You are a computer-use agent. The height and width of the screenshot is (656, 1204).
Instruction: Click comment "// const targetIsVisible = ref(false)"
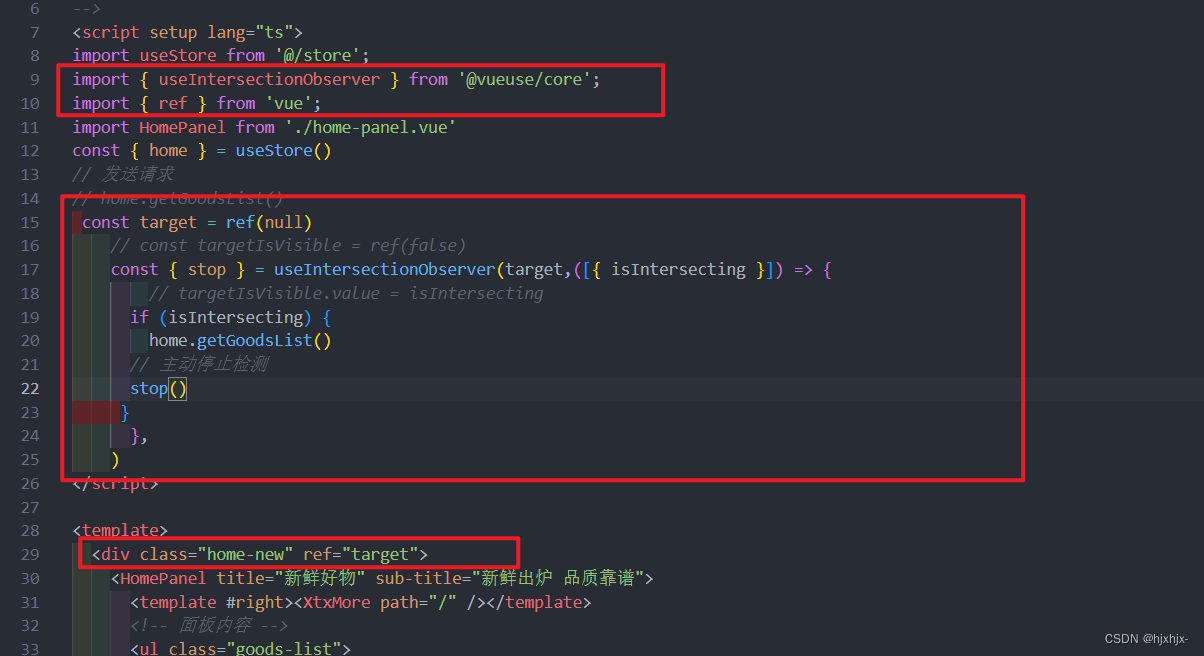coord(289,246)
